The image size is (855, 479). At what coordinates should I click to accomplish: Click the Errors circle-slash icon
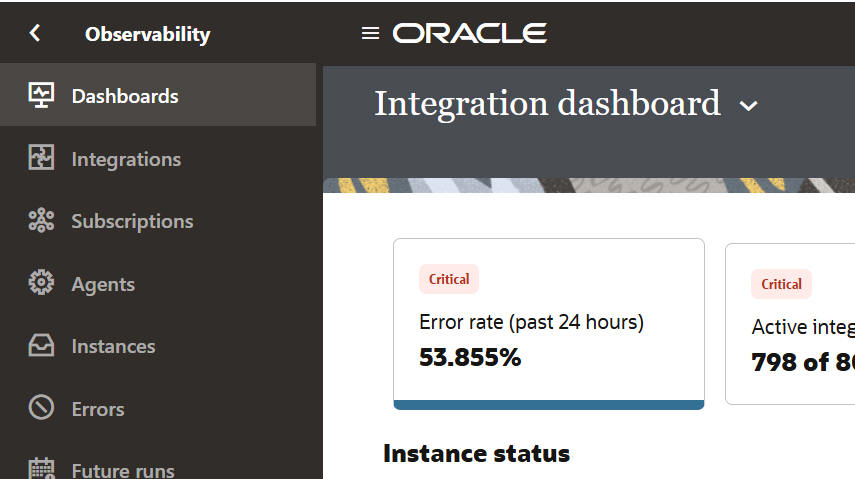pyautogui.click(x=41, y=409)
